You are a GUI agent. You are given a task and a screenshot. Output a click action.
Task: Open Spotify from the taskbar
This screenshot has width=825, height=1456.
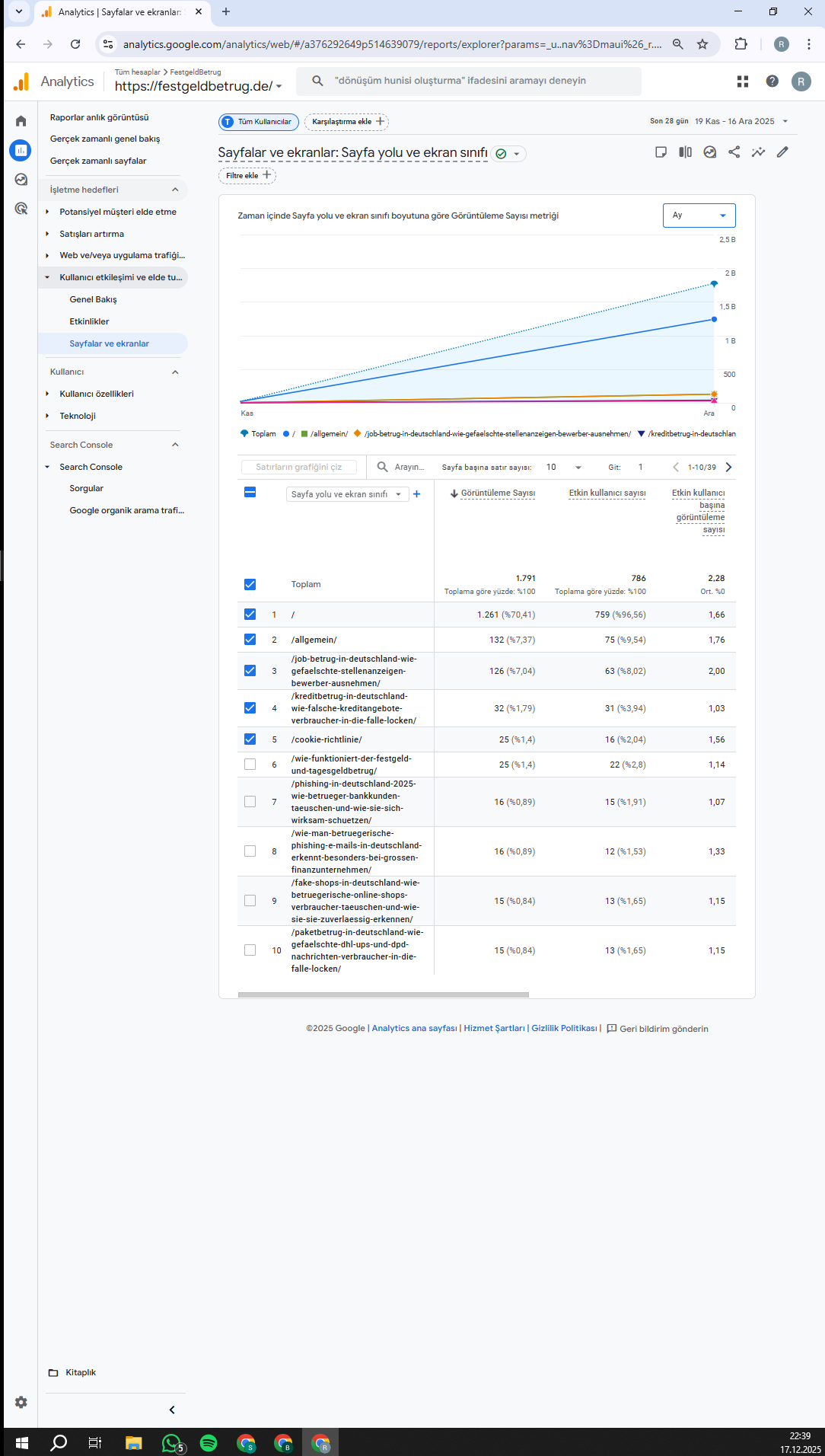click(x=209, y=1442)
